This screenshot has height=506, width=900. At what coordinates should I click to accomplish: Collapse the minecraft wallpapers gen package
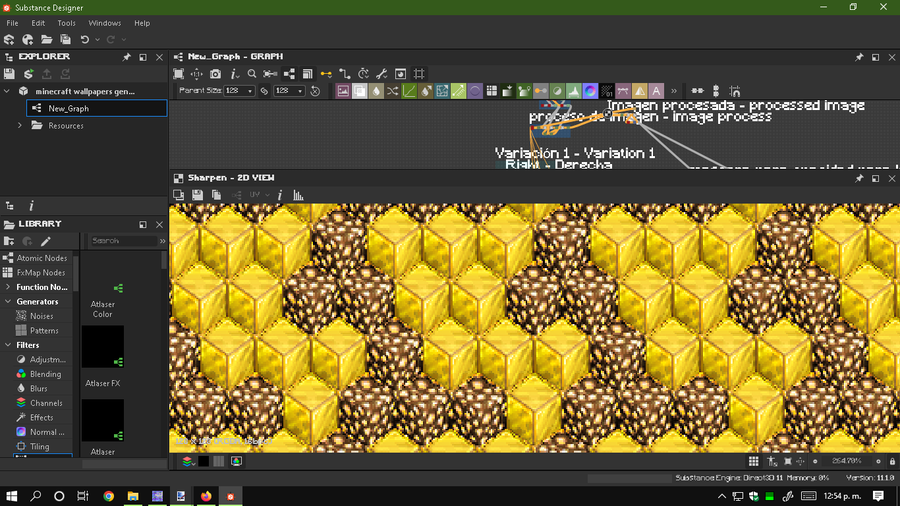(x=7, y=91)
